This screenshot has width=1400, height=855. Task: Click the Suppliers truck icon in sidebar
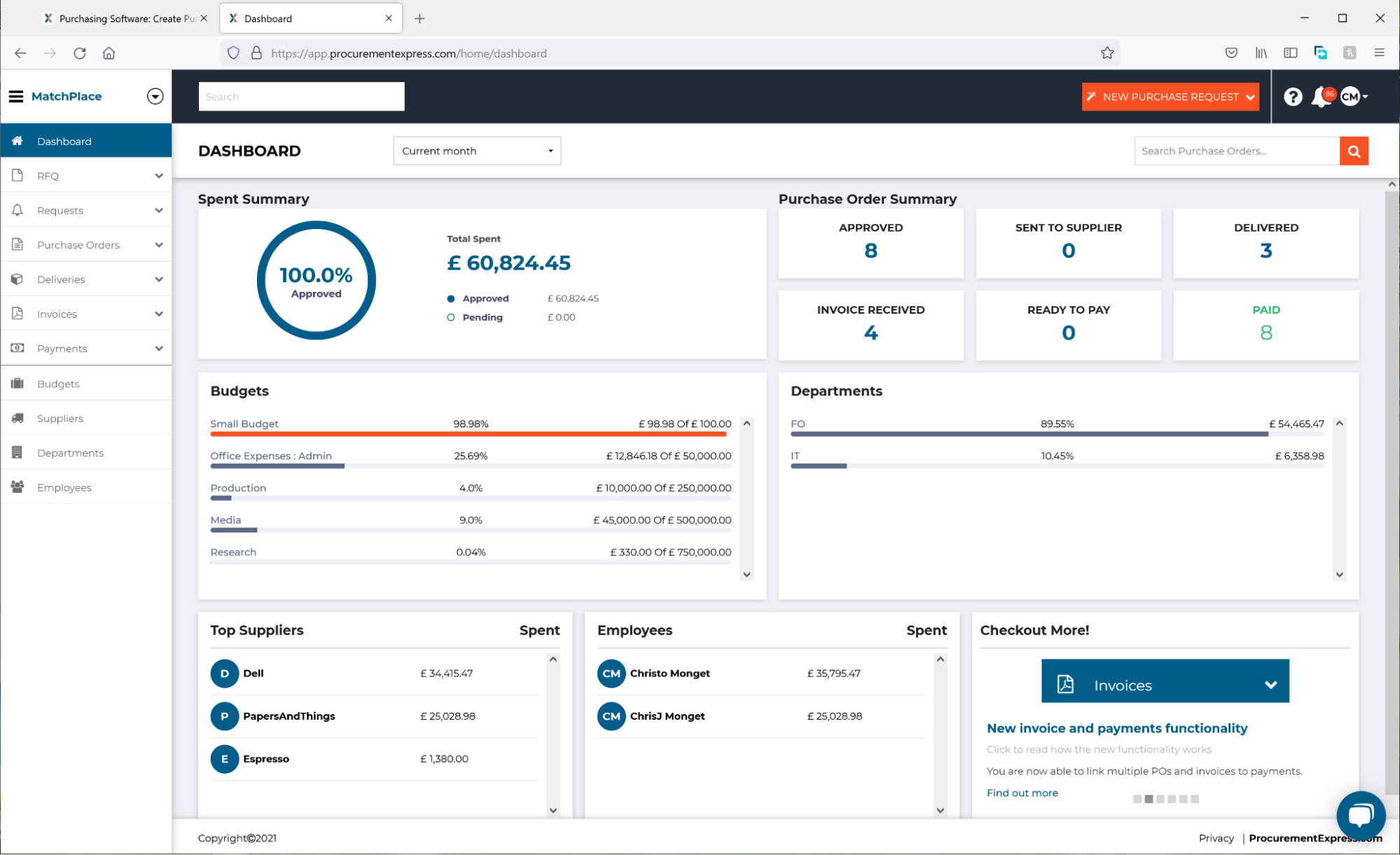16,418
